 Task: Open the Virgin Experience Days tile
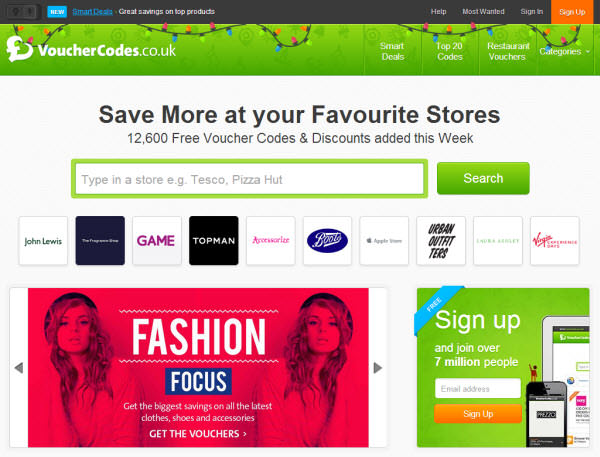point(554,241)
